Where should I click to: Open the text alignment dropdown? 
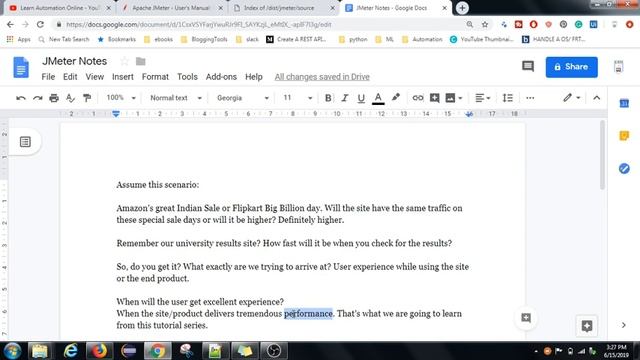click(482, 98)
